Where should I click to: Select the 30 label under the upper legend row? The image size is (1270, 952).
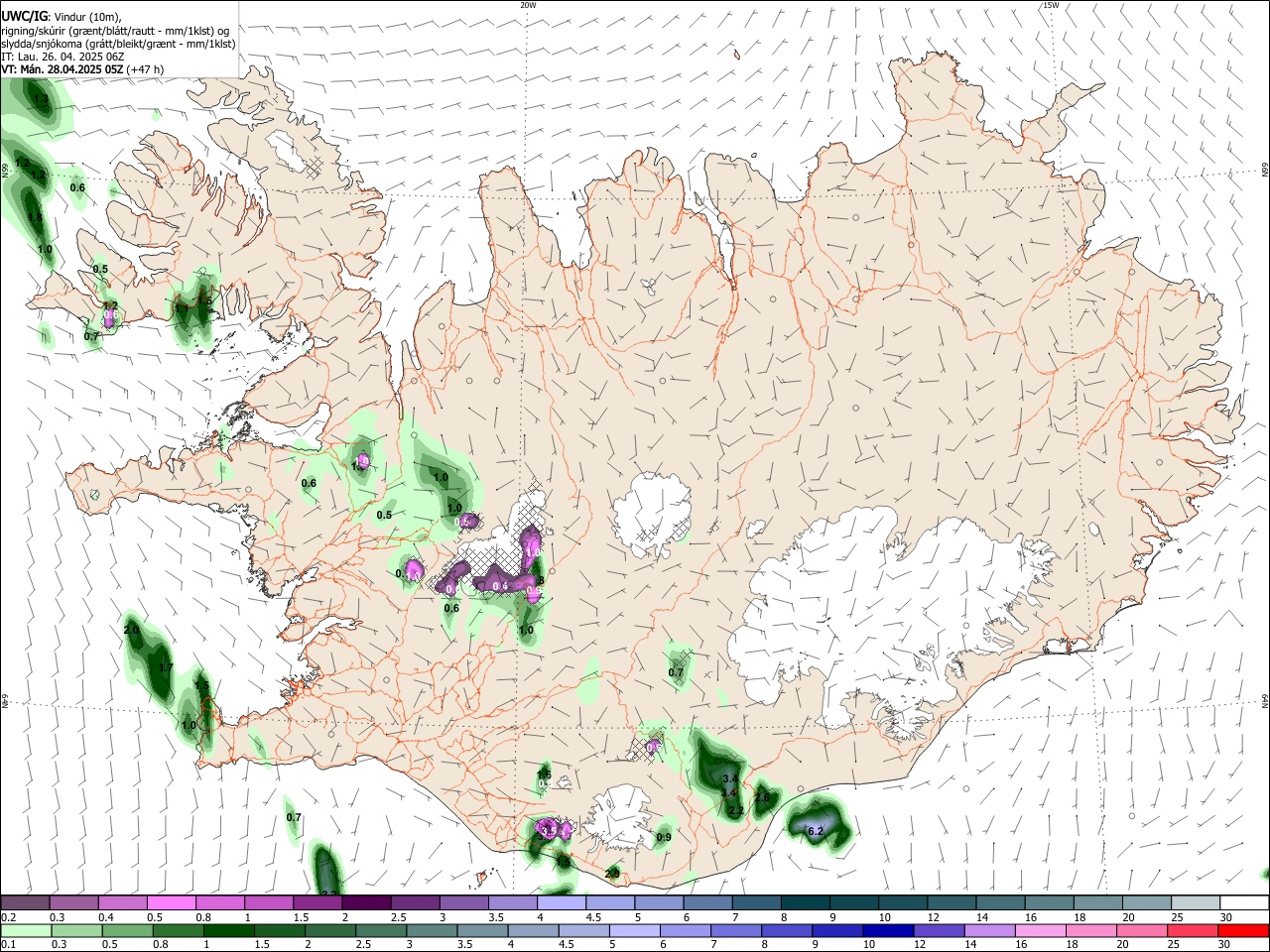pos(1225,917)
